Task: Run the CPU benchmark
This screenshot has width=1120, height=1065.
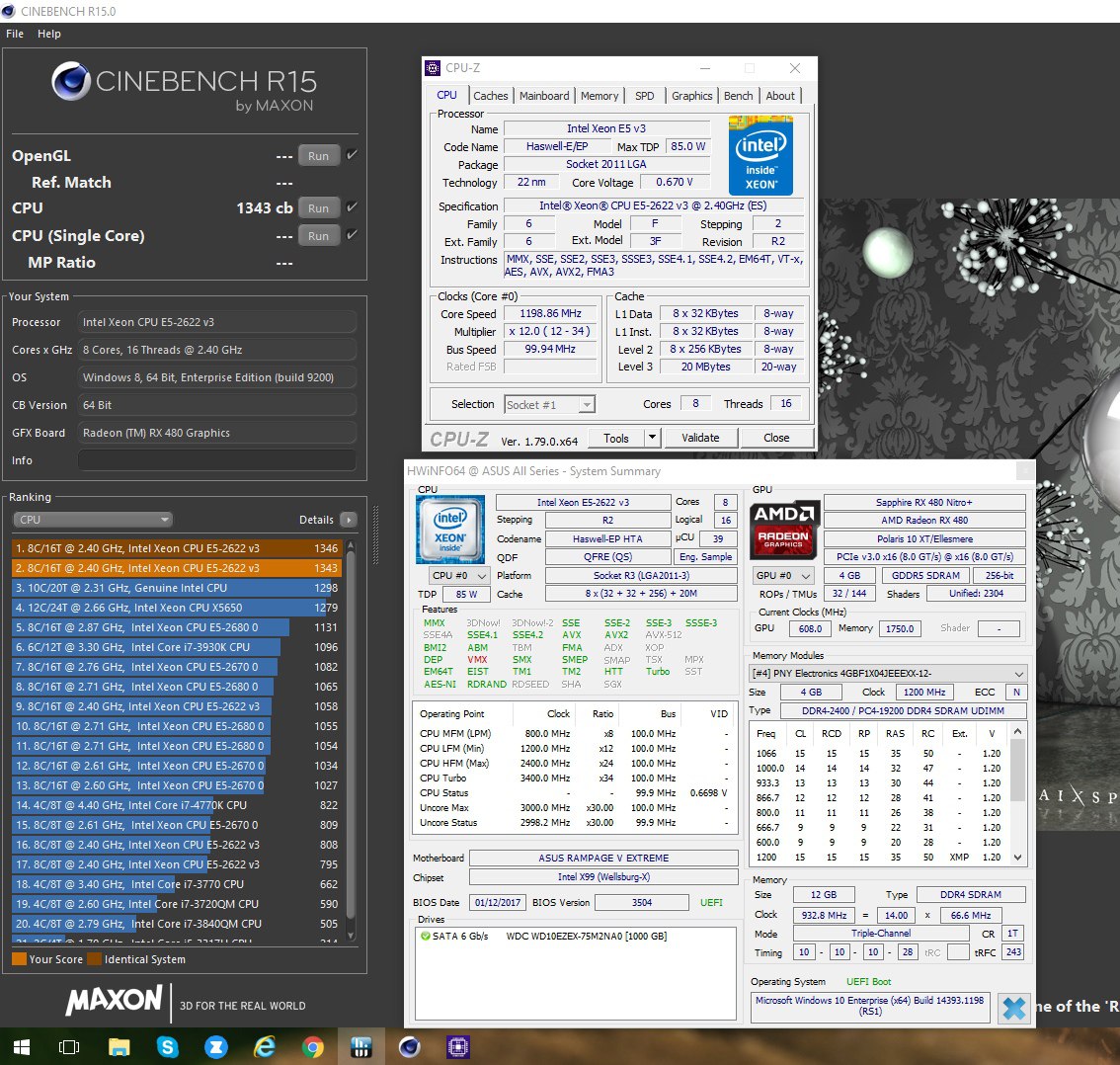Action: (x=319, y=207)
